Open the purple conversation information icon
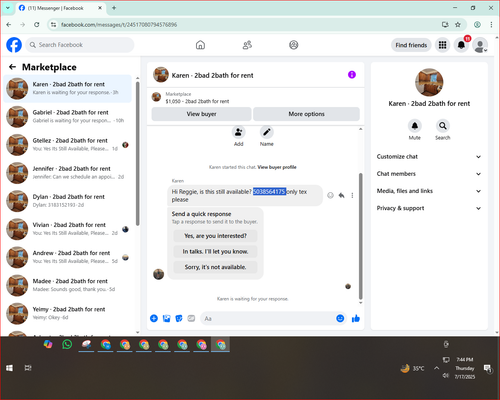 pos(352,75)
